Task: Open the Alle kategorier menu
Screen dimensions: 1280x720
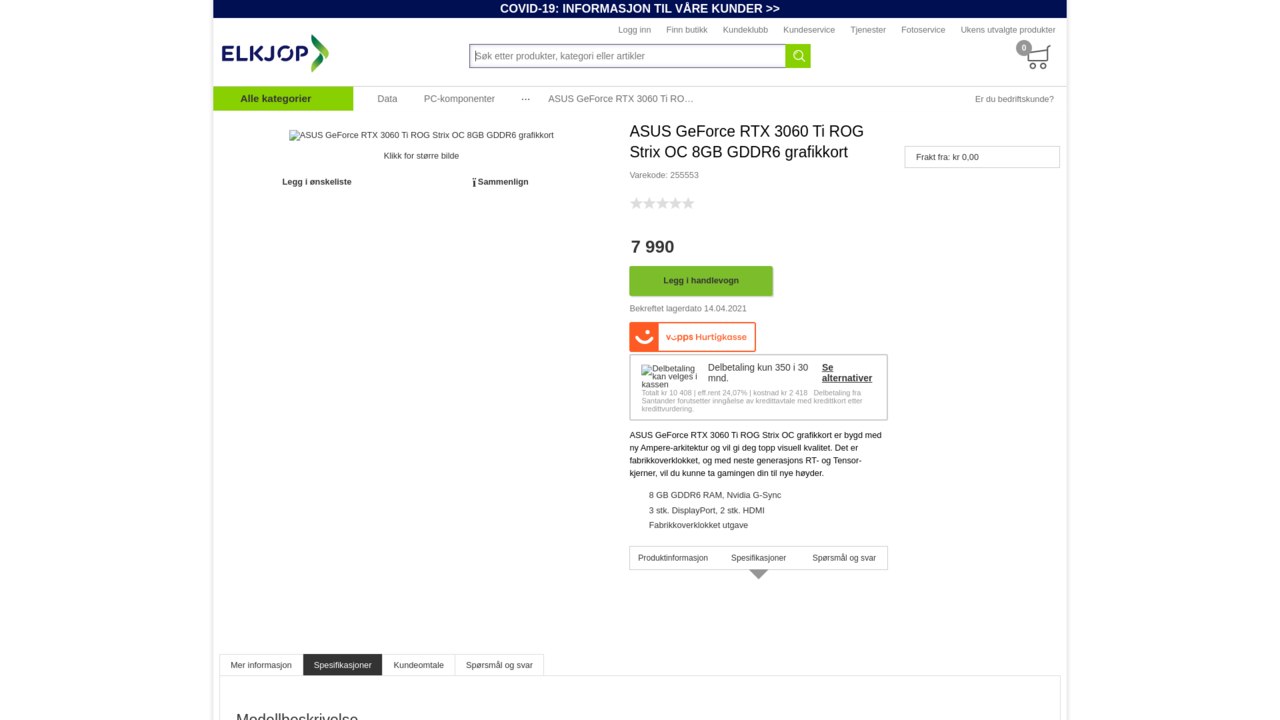Action: point(283,99)
